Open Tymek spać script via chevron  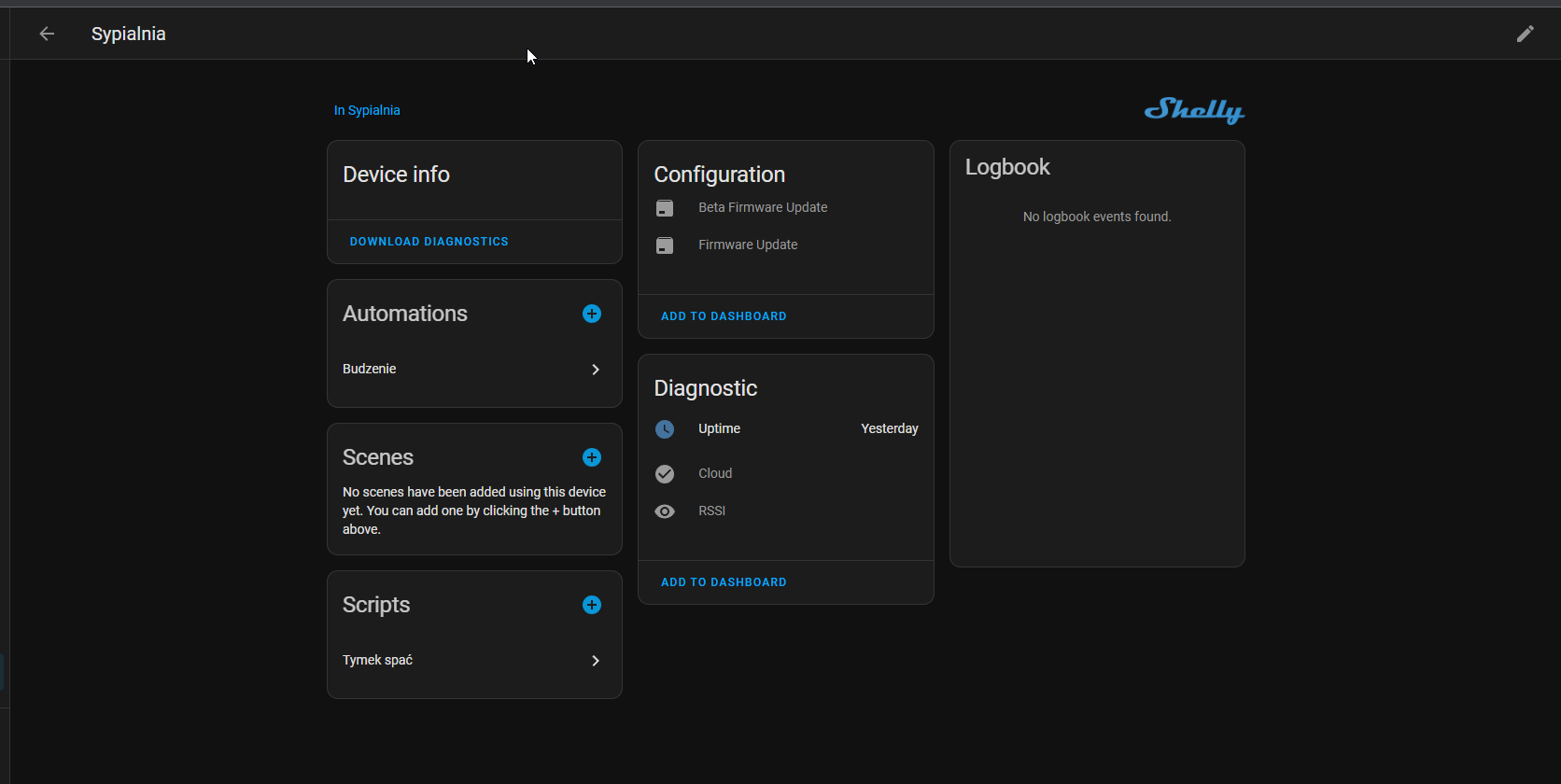click(596, 661)
